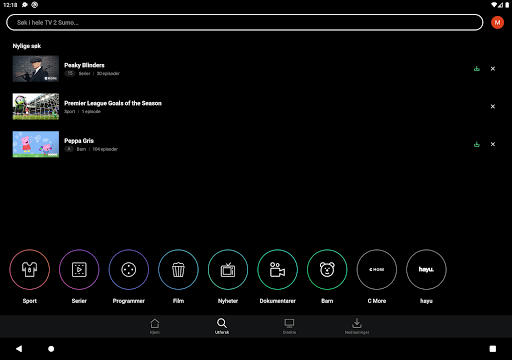This screenshot has height=360, width=512.
Task: Select the Peppa Gris title text
Action: [x=79, y=141]
